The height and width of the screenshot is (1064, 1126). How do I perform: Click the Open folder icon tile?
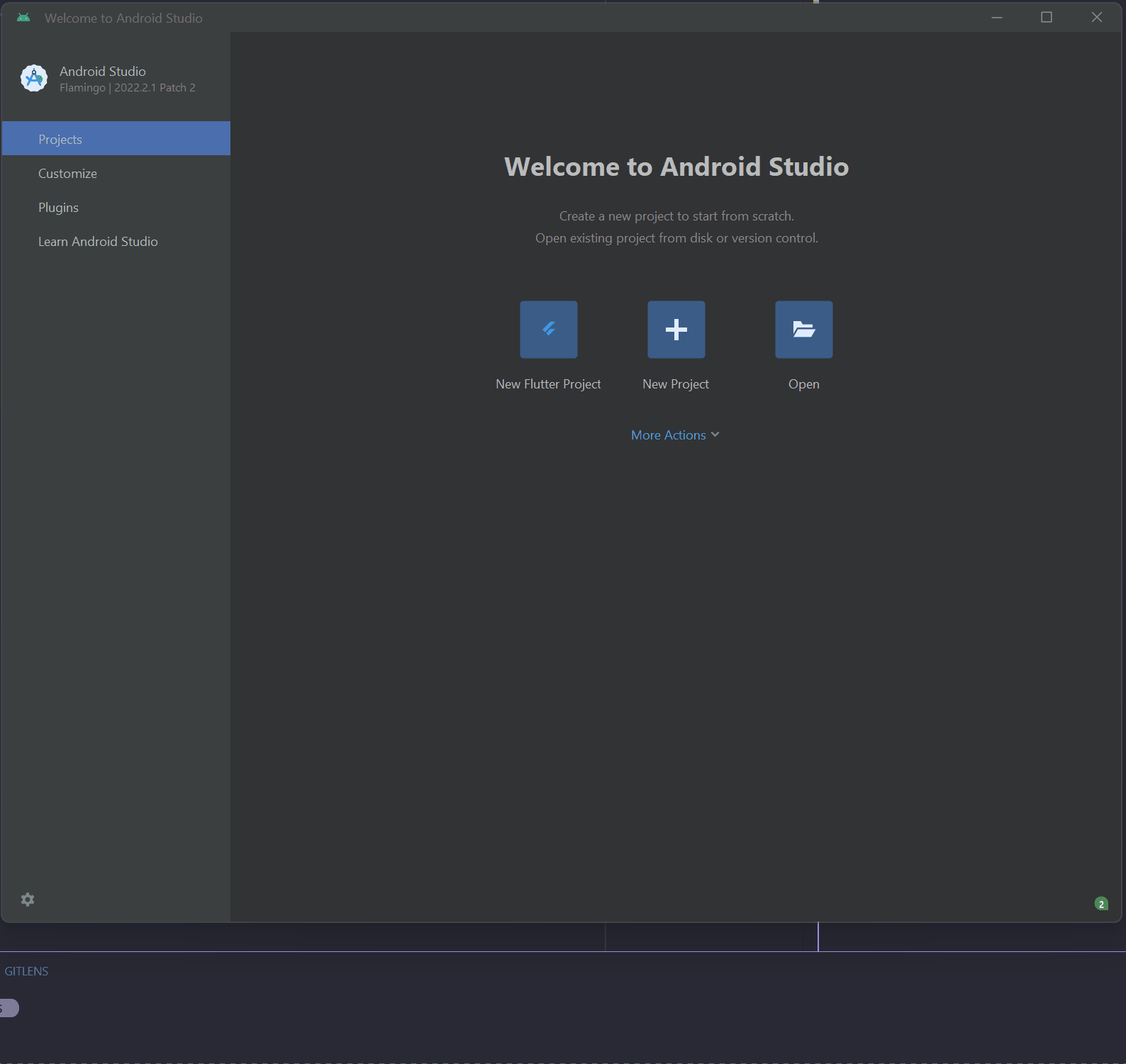(x=803, y=330)
